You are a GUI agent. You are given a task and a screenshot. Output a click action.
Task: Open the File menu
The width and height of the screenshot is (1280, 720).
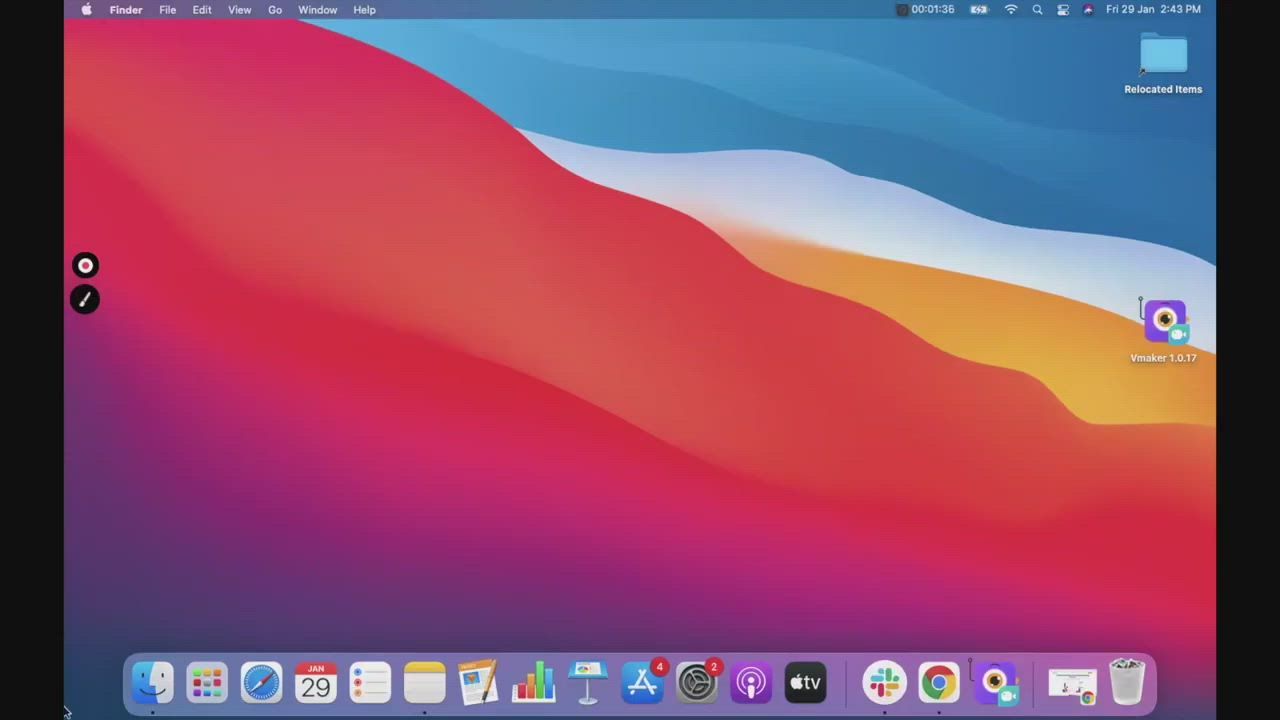click(x=168, y=10)
